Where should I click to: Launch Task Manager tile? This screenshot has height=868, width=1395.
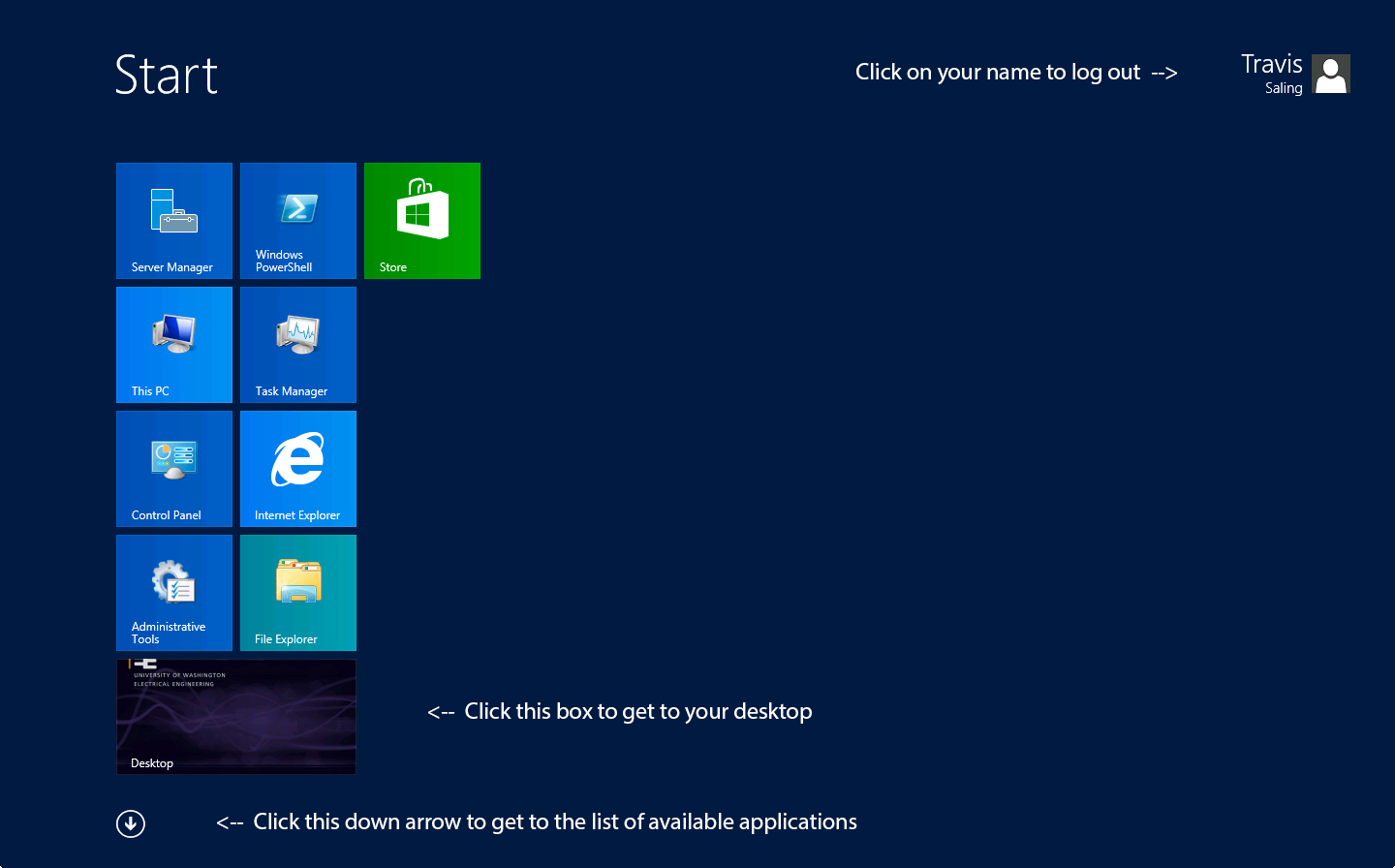pos(298,345)
